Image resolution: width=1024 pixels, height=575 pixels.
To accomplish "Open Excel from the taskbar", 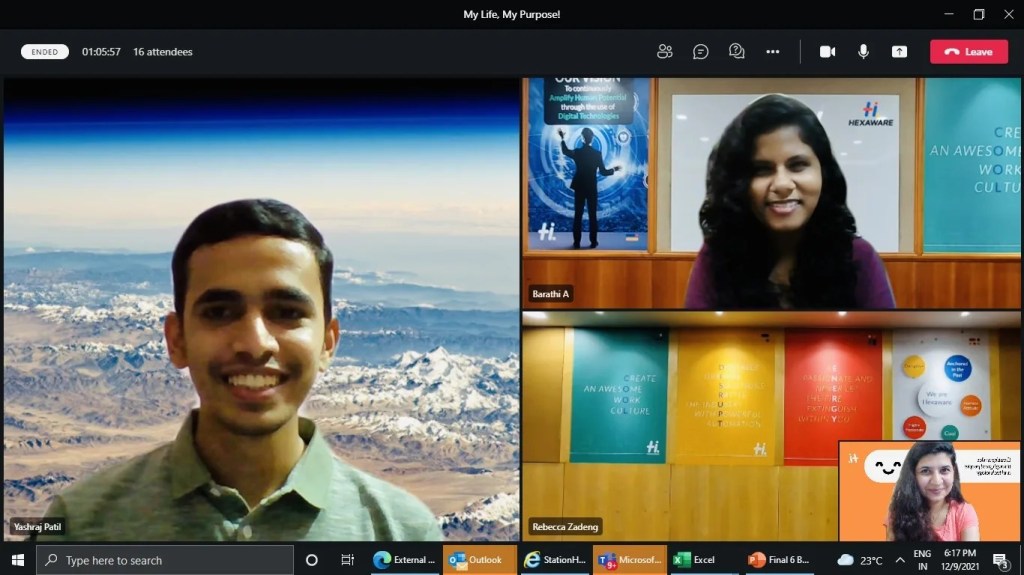I will pyautogui.click(x=693, y=560).
